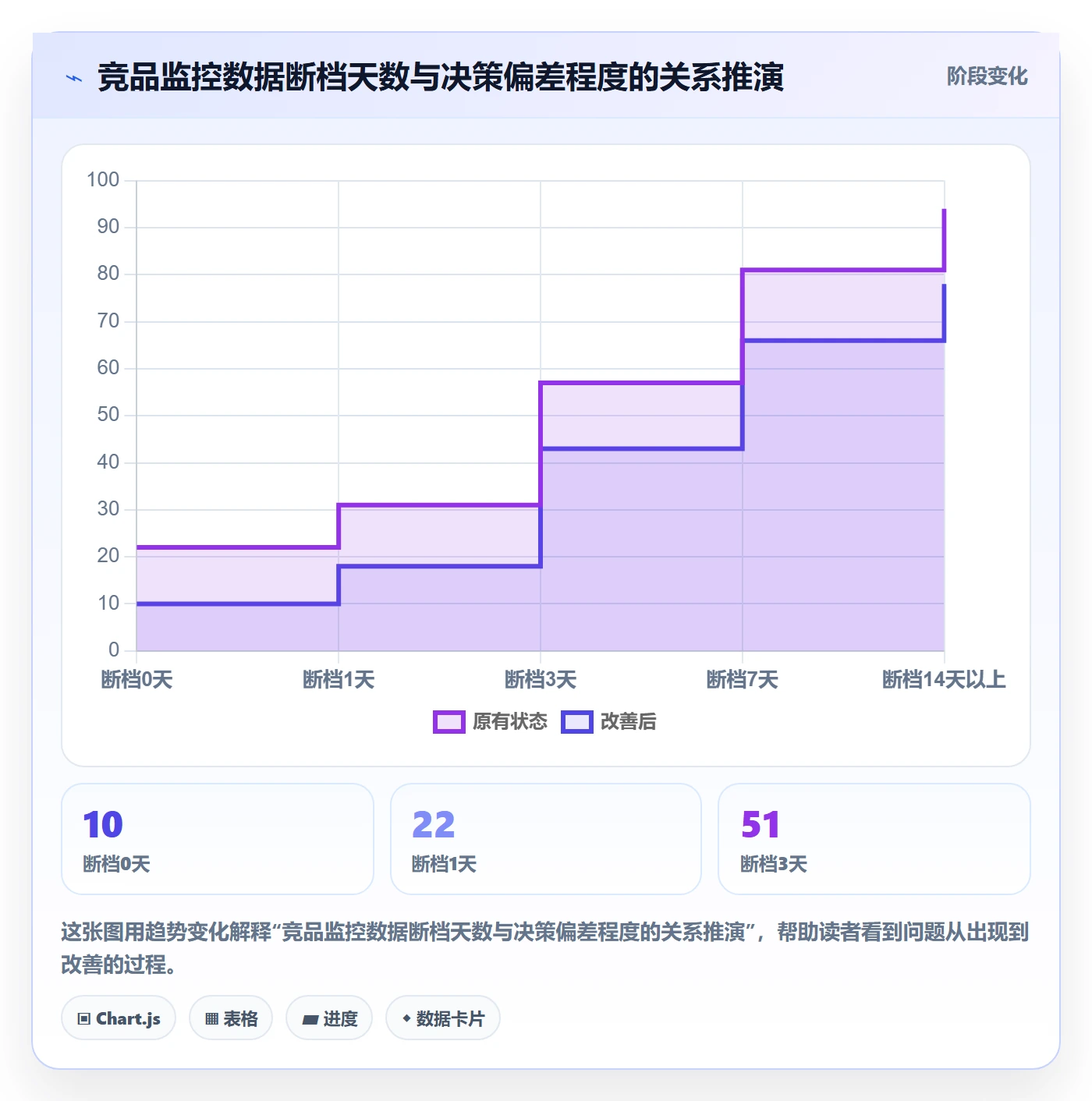The width and height of the screenshot is (1092, 1101).
Task: Click the y-axis value 100
Action: click(x=103, y=180)
